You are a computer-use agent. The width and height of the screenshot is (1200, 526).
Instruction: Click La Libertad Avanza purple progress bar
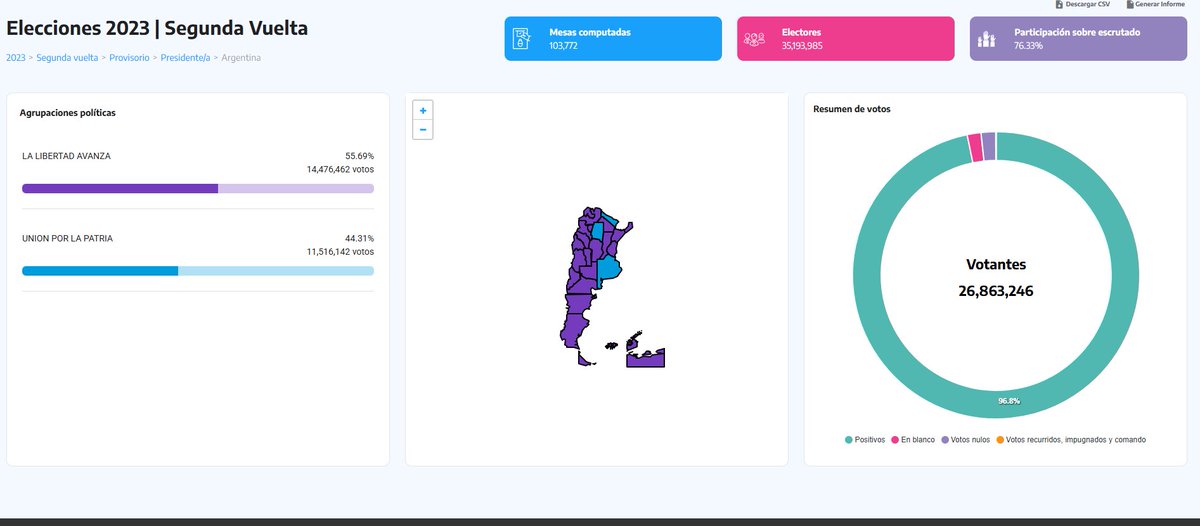coord(198,188)
